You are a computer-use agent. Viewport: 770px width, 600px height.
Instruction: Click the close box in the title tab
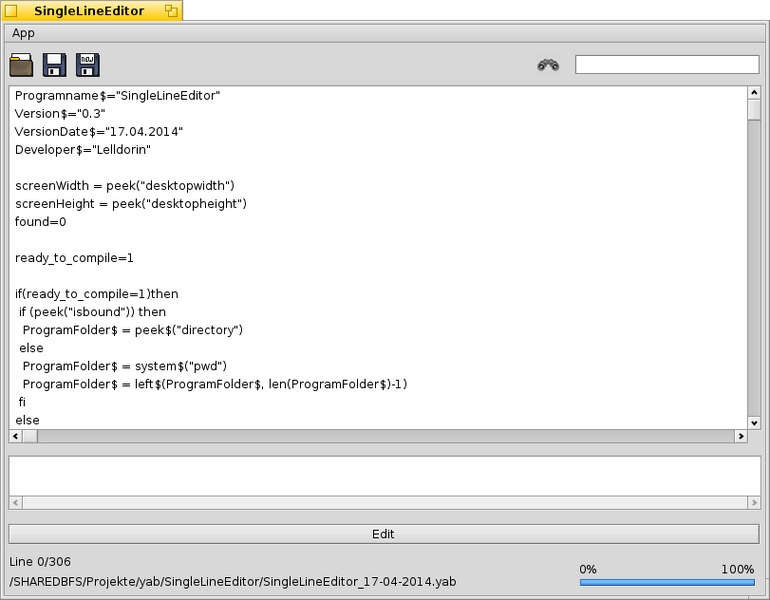(x=11, y=11)
